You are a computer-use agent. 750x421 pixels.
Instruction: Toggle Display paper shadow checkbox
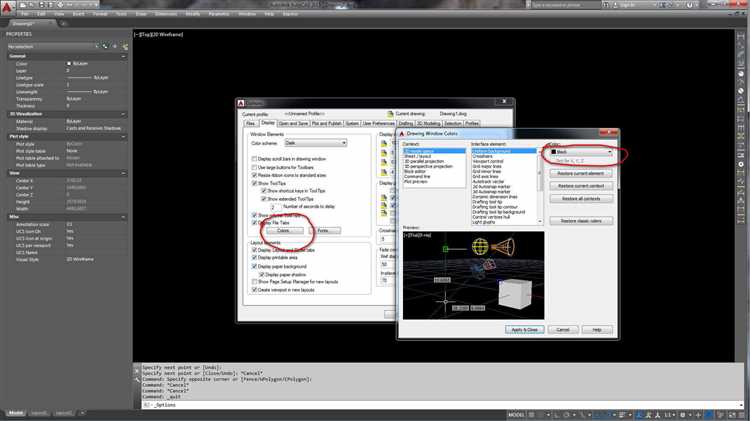[x=262, y=275]
